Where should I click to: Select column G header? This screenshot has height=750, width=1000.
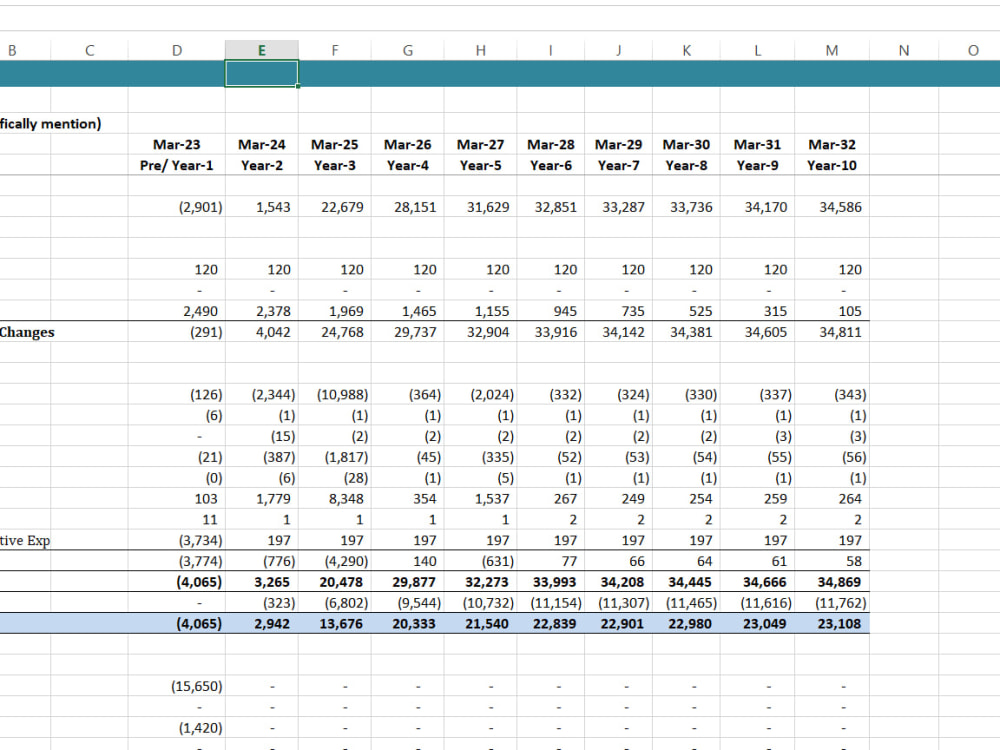408,50
